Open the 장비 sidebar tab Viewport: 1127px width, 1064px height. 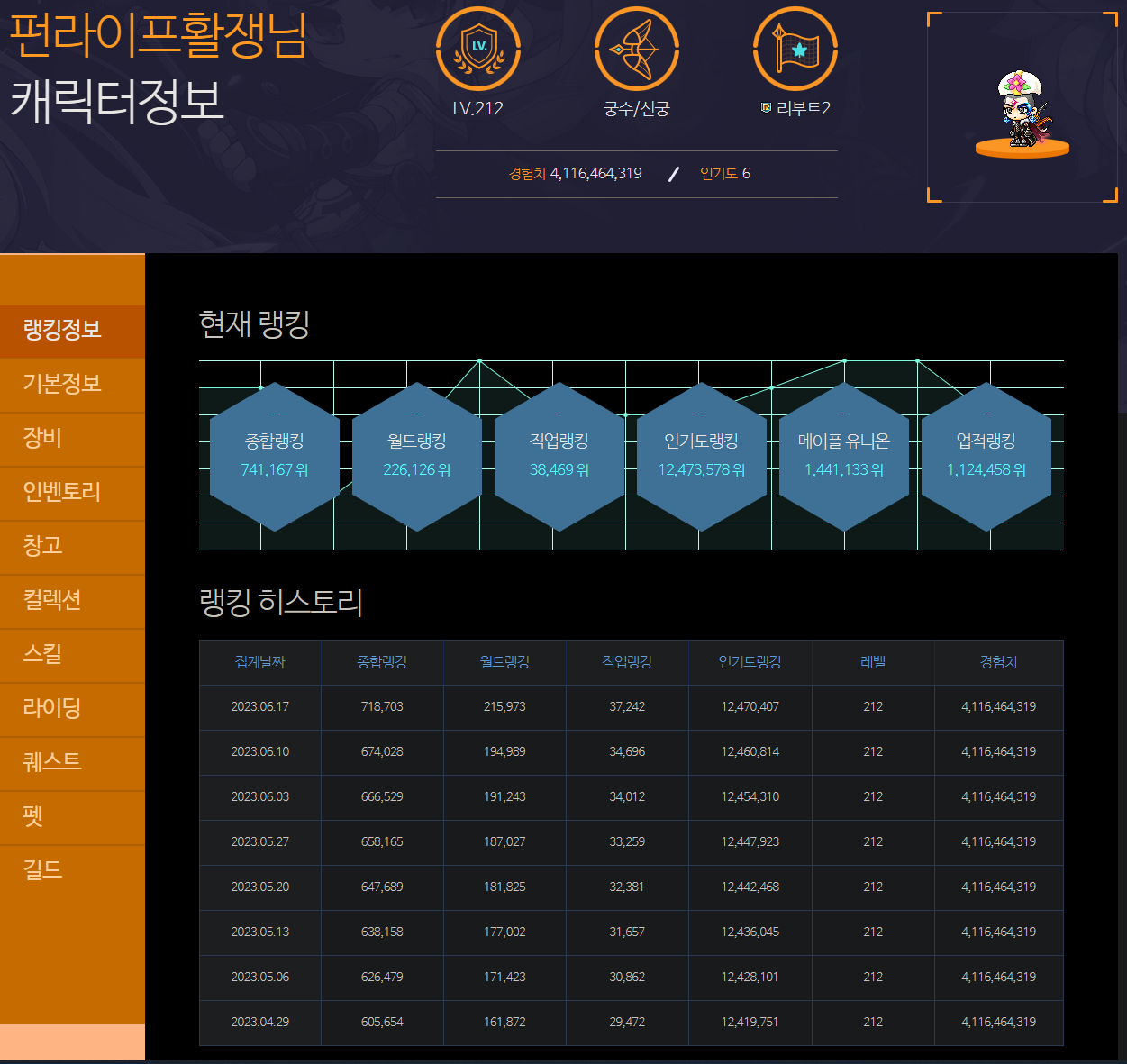pos(72,440)
